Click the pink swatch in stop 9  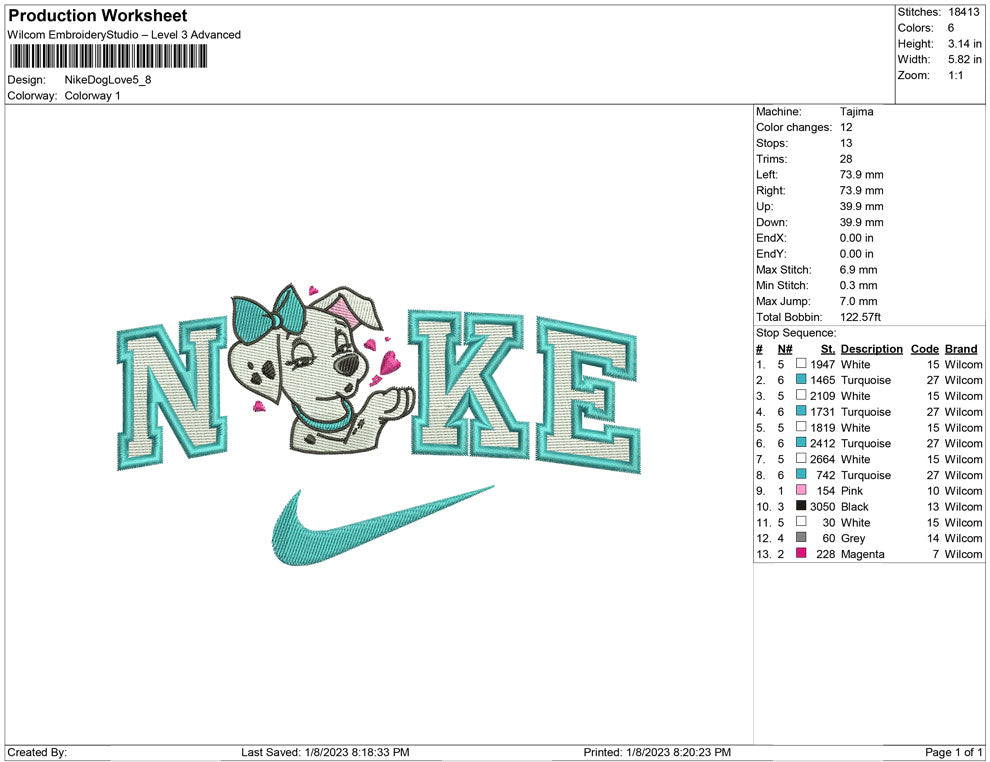pyautogui.click(x=801, y=490)
